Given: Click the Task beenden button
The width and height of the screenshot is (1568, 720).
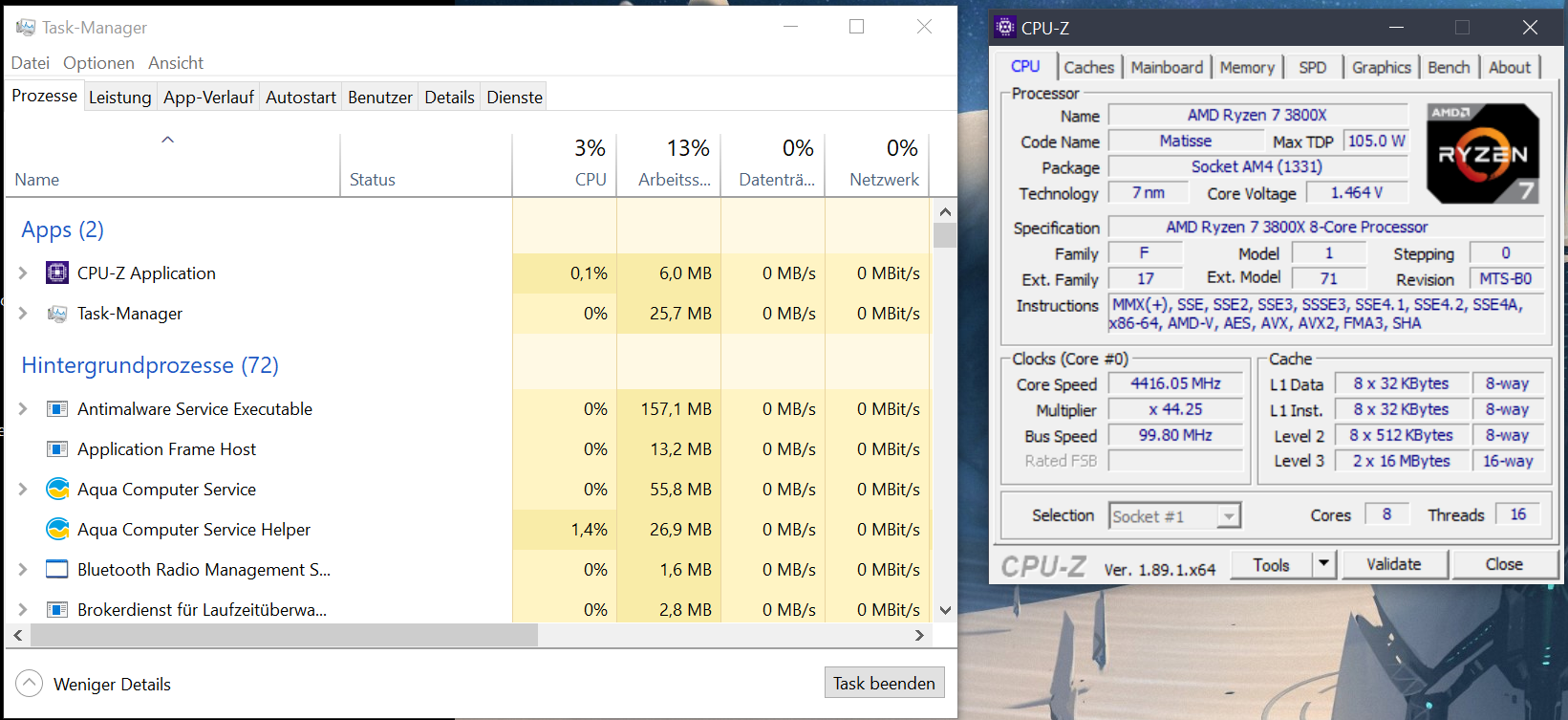Looking at the screenshot, I should 884,684.
